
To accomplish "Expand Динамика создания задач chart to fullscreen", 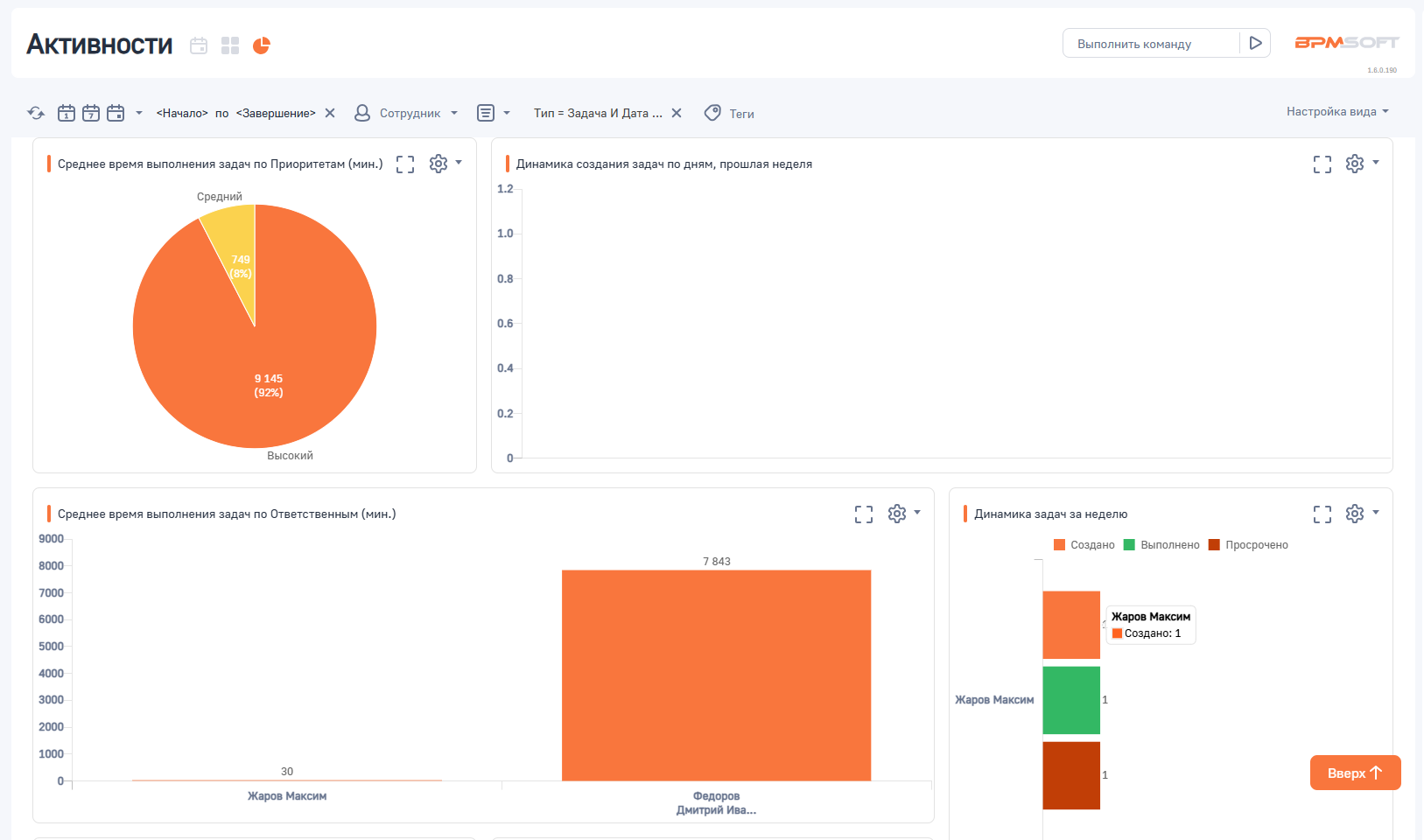I will 1322,164.
